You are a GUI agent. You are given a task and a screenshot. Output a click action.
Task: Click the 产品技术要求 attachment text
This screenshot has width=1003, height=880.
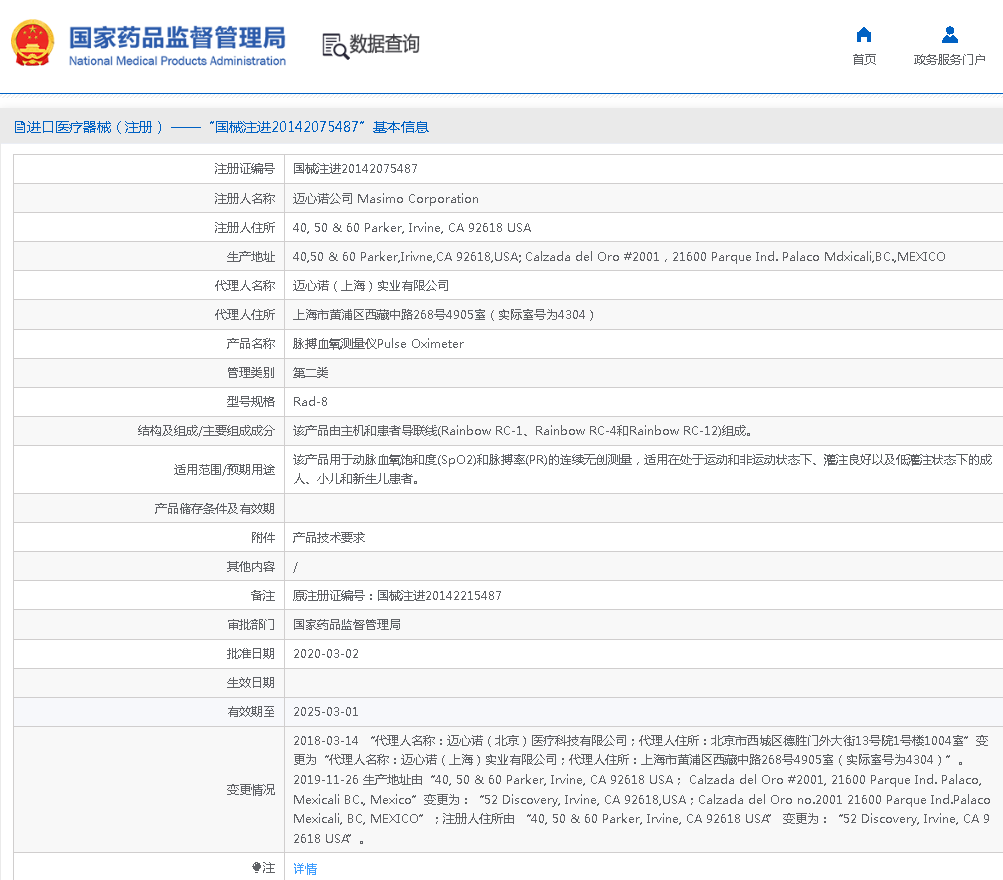[x=329, y=537]
